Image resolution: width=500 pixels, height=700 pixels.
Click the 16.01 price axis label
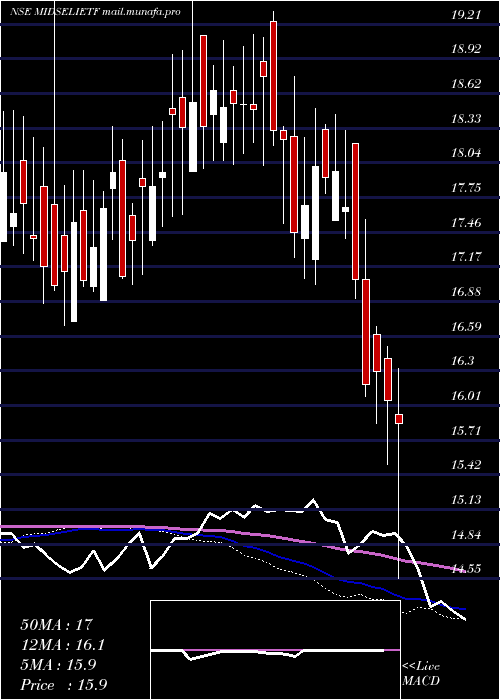[x=466, y=396]
